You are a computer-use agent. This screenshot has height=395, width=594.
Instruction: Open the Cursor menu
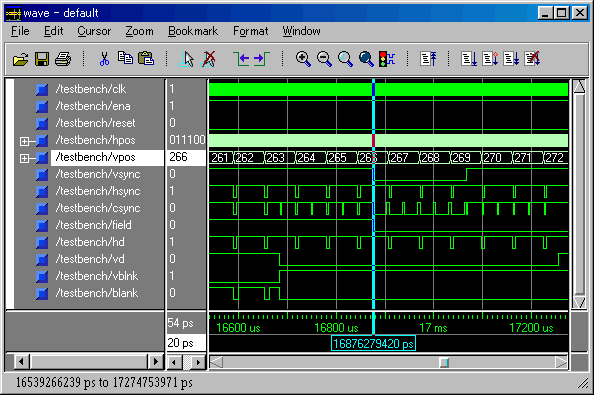pyautogui.click(x=94, y=31)
